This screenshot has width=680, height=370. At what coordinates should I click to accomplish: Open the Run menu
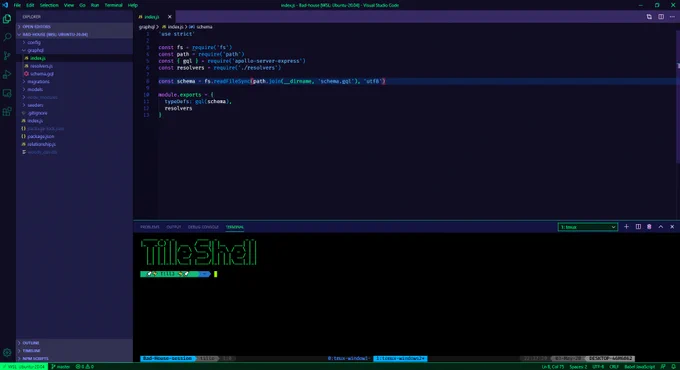pyautogui.click(x=95, y=5)
